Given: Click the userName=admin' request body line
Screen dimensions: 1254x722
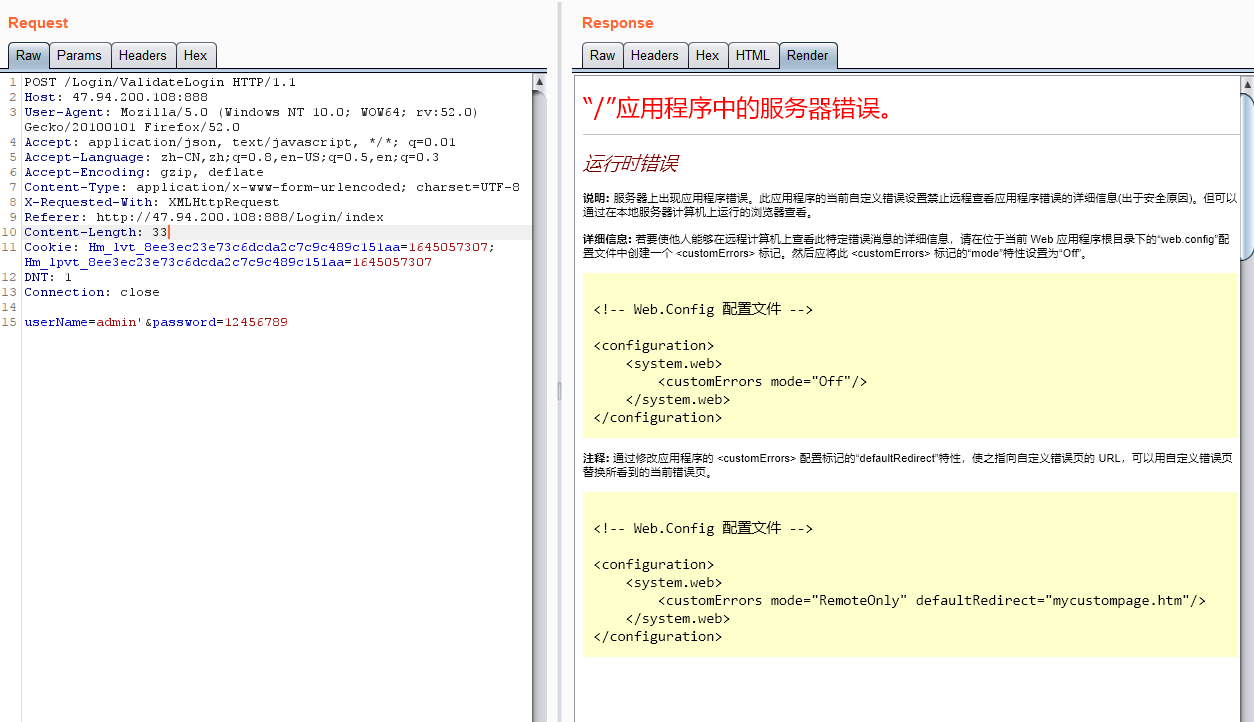Looking at the screenshot, I should tap(156, 322).
